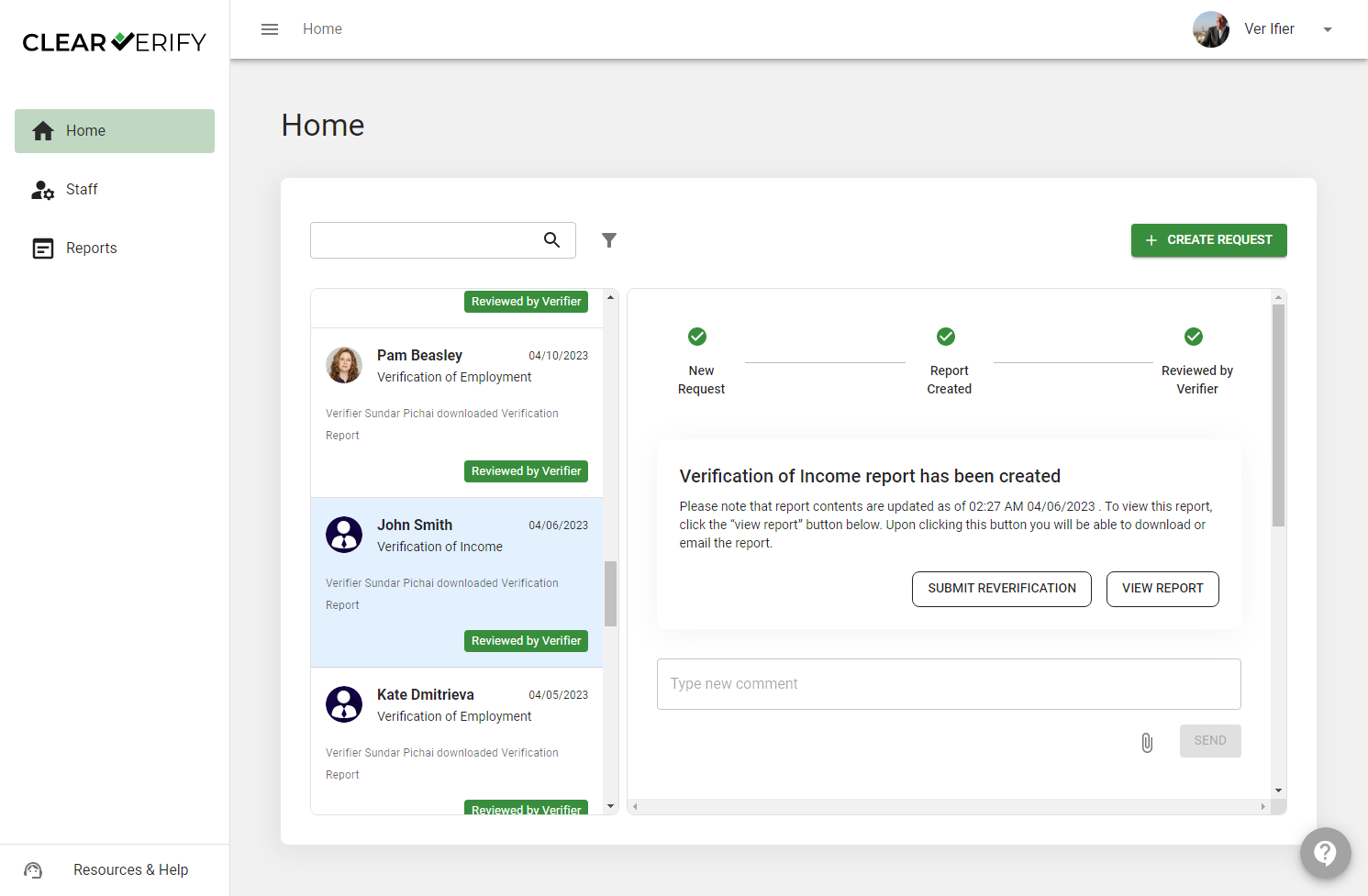Open Staff in the sidebar menu
Image resolution: width=1368 pixels, height=896 pixels.
coord(115,190)
